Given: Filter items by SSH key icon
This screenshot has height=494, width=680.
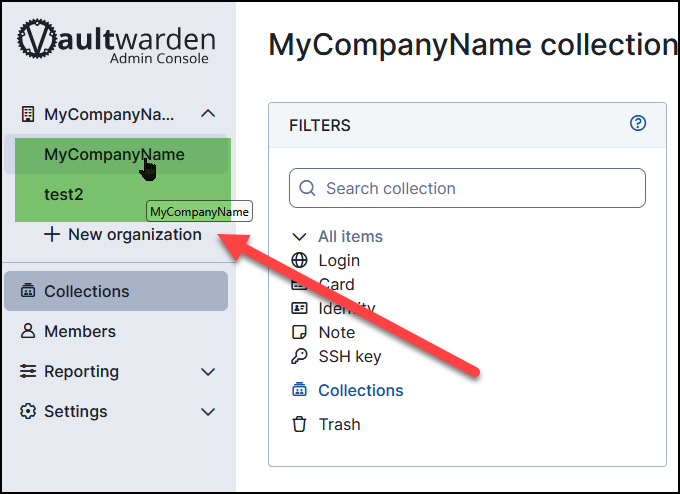Looking at the screenshot, I should coord(299,356).
